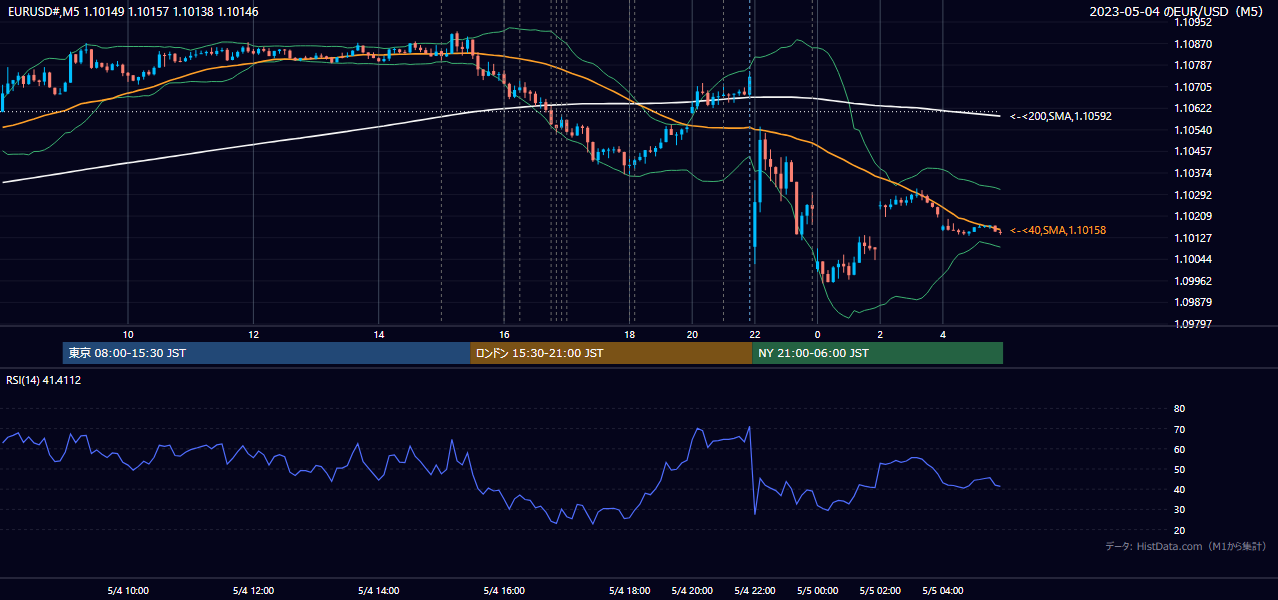Click the 5/4 20:00 date label
Screen dimensions: 1278x600
(691, 590)
